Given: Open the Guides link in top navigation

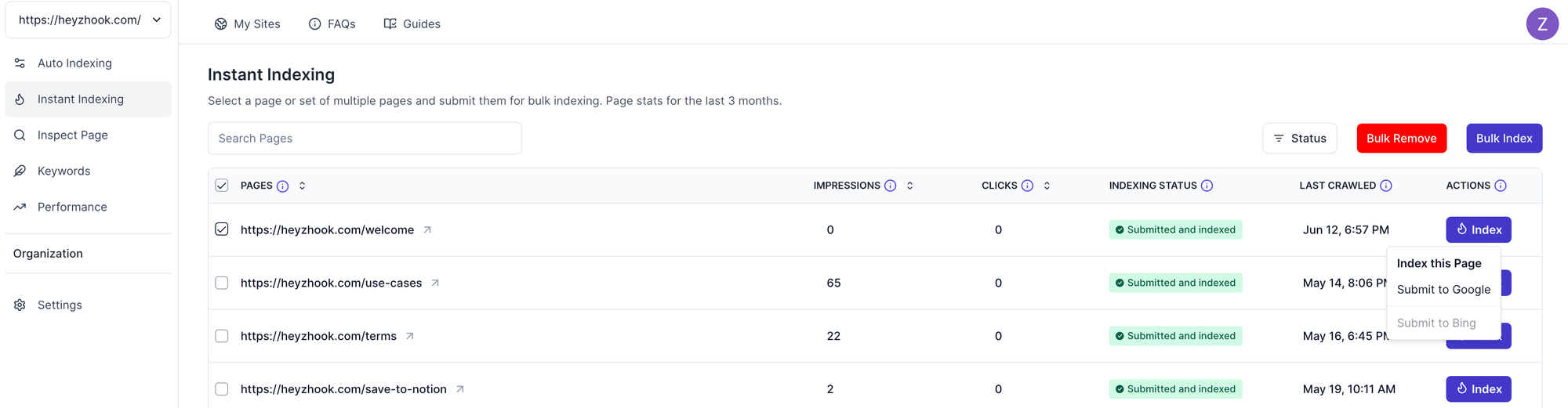Looking at the screenshot, I should [412, 24].
